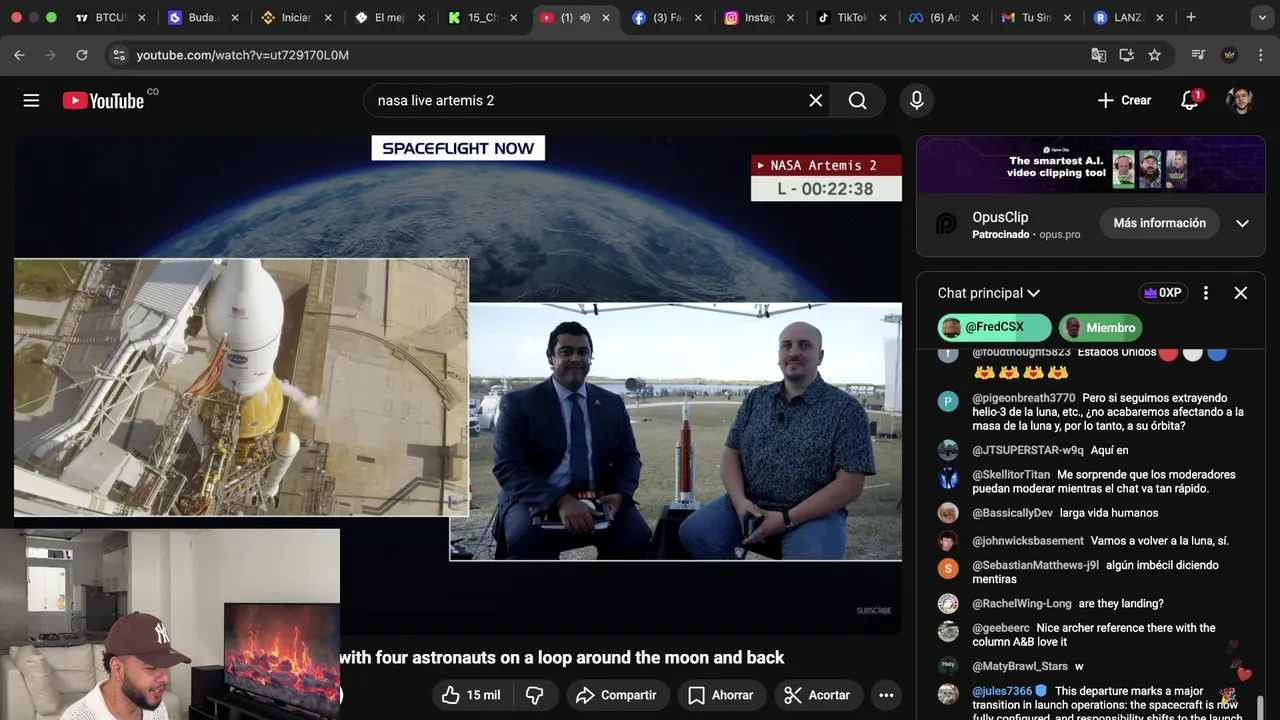1280x720 pixels.
Task: Switch to the Facebook browser tab
Action: [668, 18]
